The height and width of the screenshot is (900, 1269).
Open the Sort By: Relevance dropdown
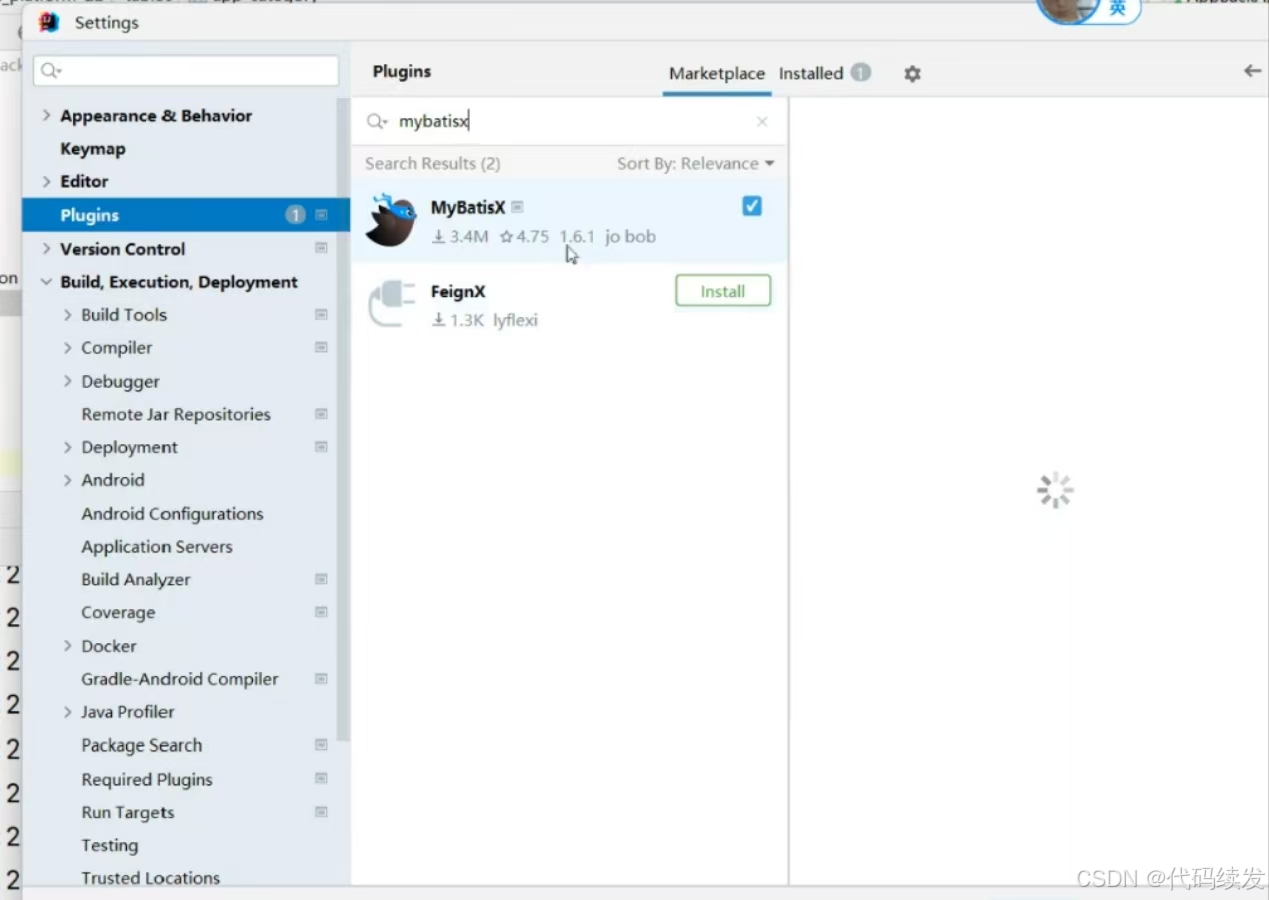(696, 163)
